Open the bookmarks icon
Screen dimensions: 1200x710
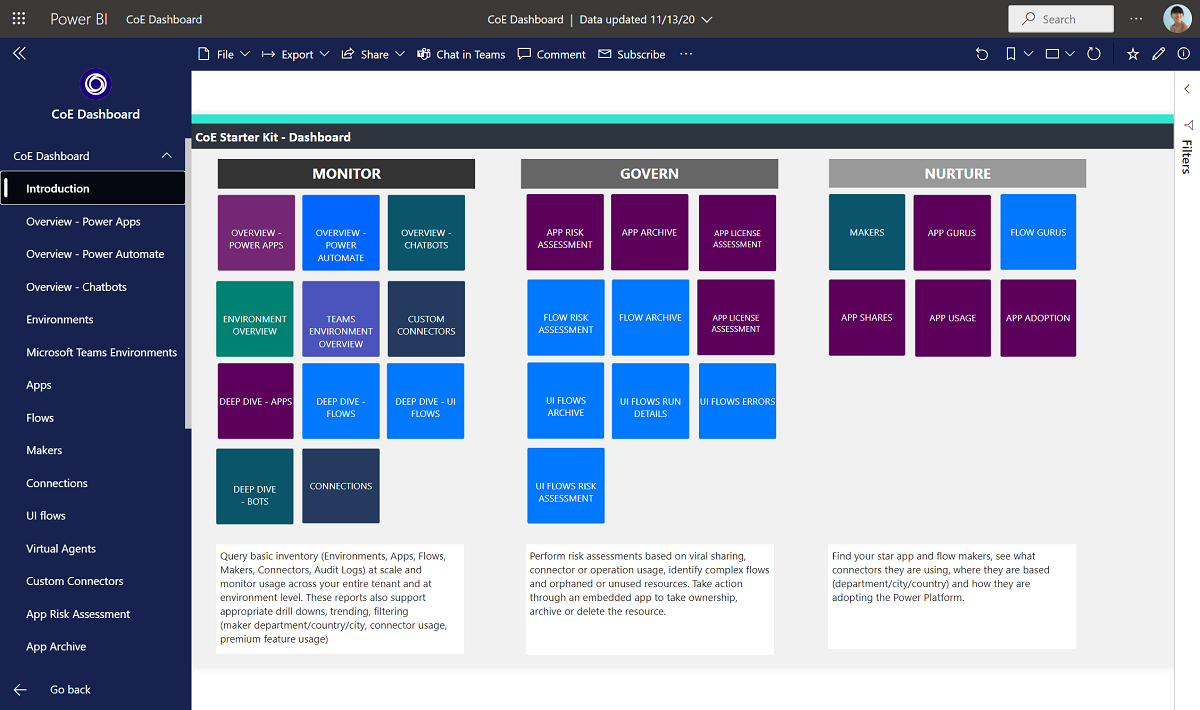[1012, 54]
